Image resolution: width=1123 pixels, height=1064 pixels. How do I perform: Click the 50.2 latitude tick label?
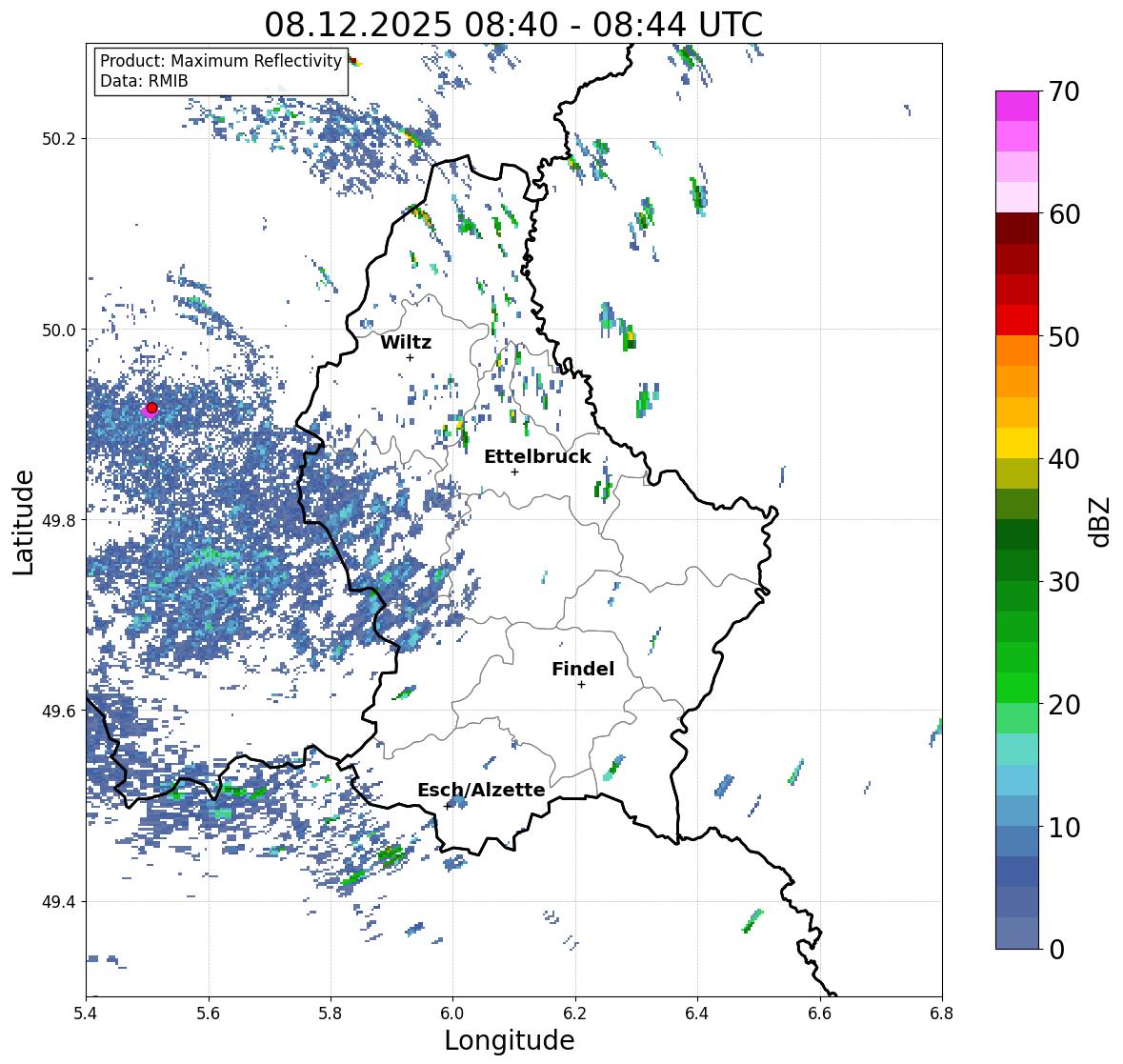(61, 139)
